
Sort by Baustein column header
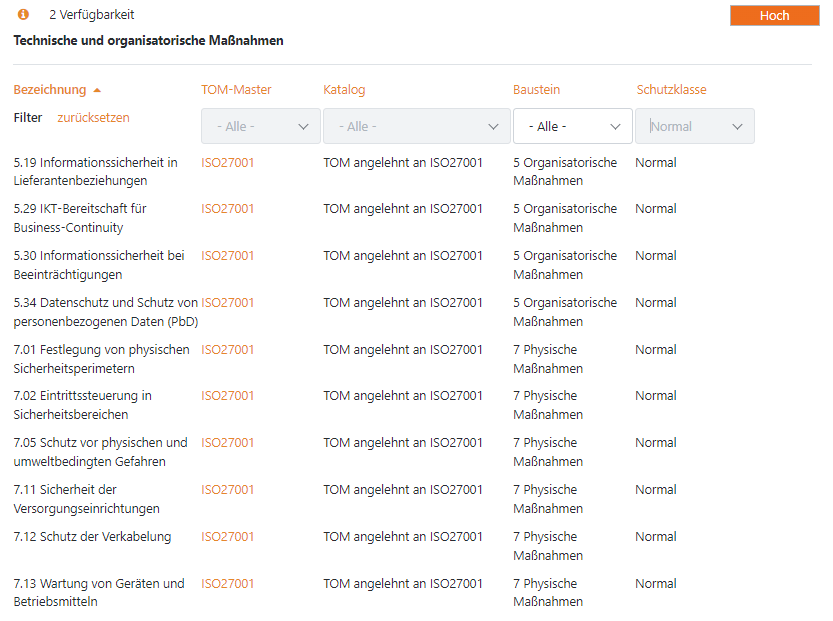click(536, 90)
